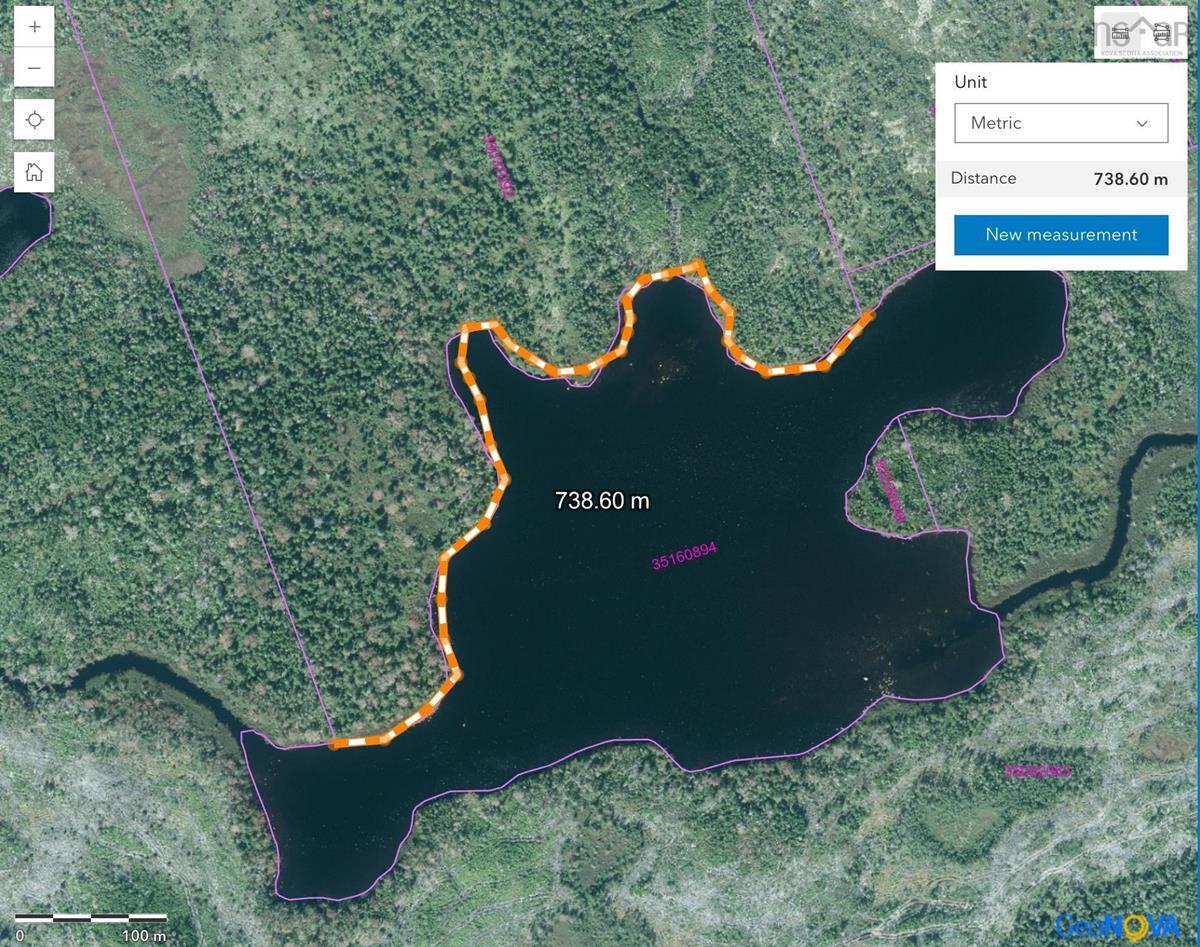Return to the default home map view
The width and height of the screenshot is (1200, 947).
point(34,172)
